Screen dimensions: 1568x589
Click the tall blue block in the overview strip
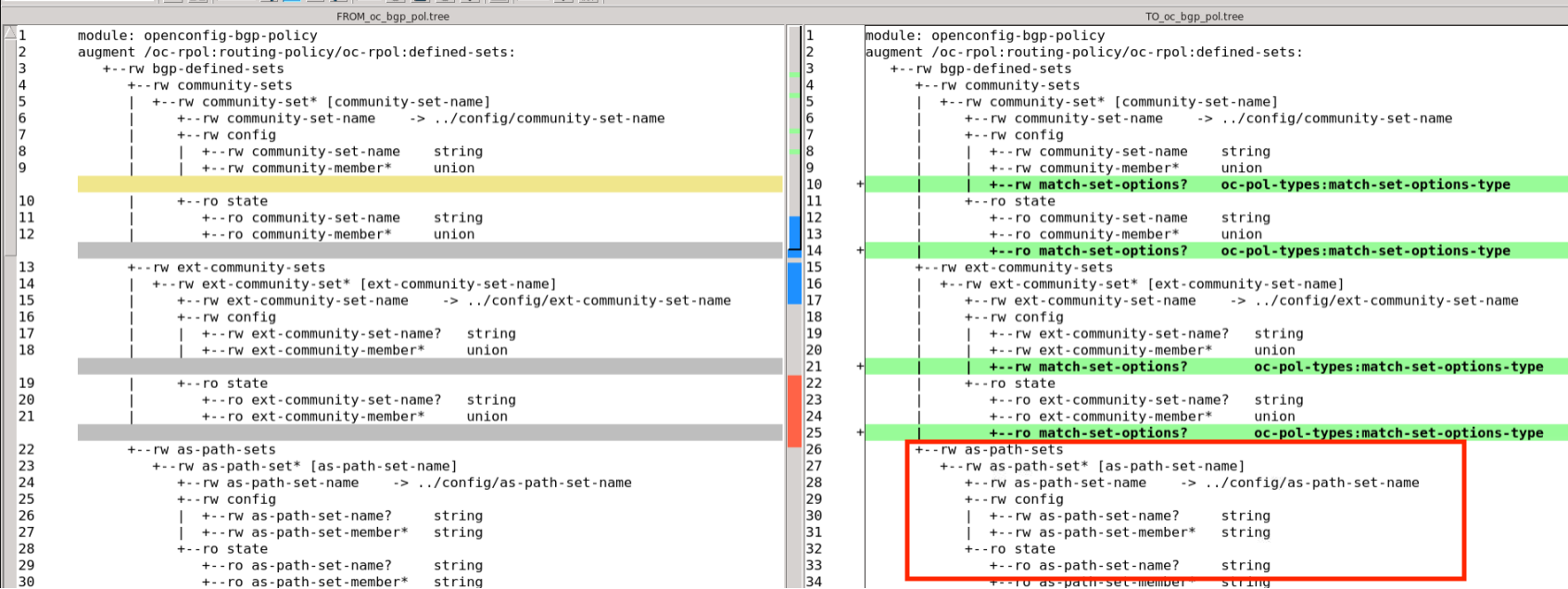point(794,283)
